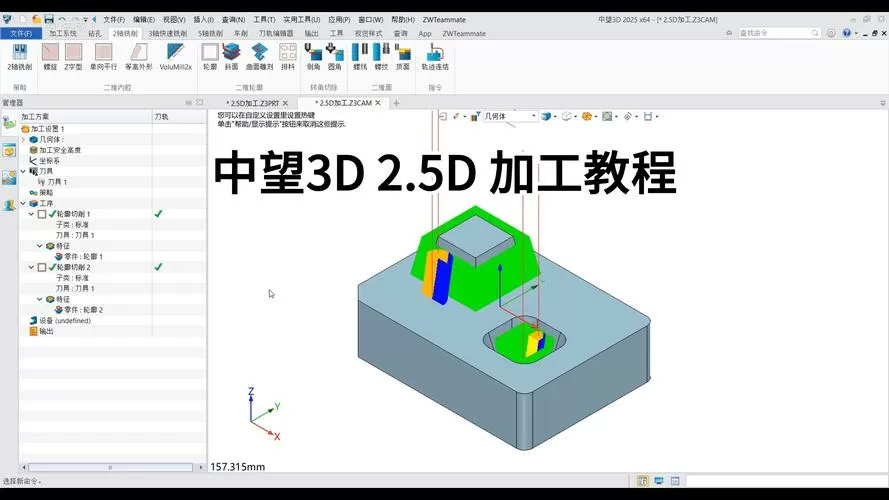Click the 2轴铣削 strategy icon
Image resolution: width=889 pixels, height=500 pixels.
click(19, 57)
